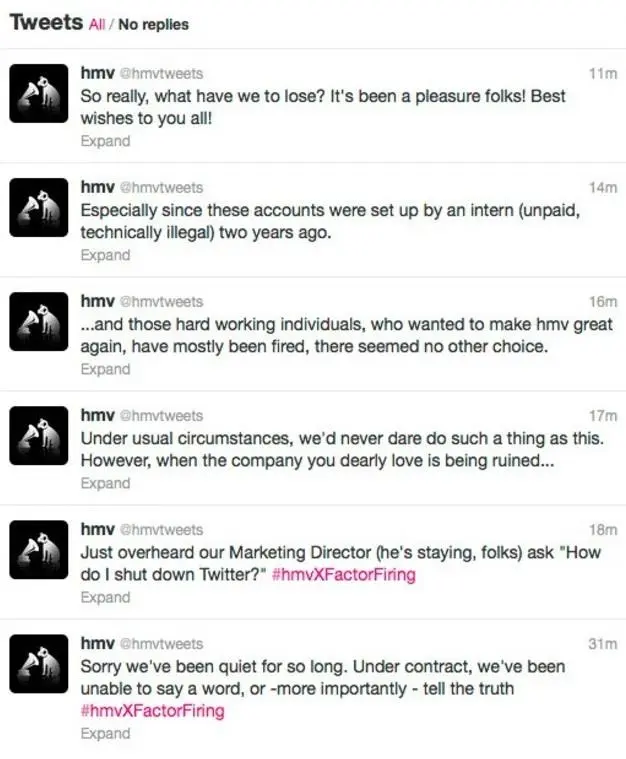Expand the Marketing Director tweet
This screenshot has width=626, height=759.
[105, 597]
